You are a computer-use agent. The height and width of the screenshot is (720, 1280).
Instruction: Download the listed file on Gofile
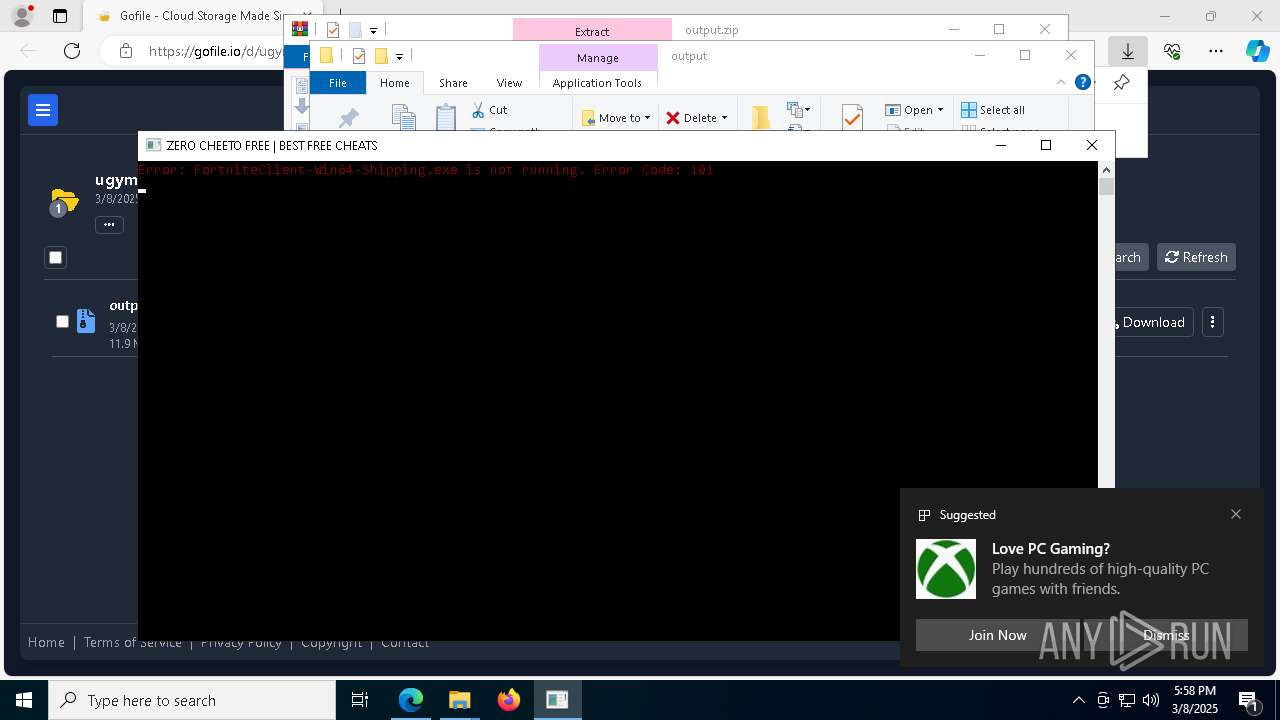(x=1150, y=322)
